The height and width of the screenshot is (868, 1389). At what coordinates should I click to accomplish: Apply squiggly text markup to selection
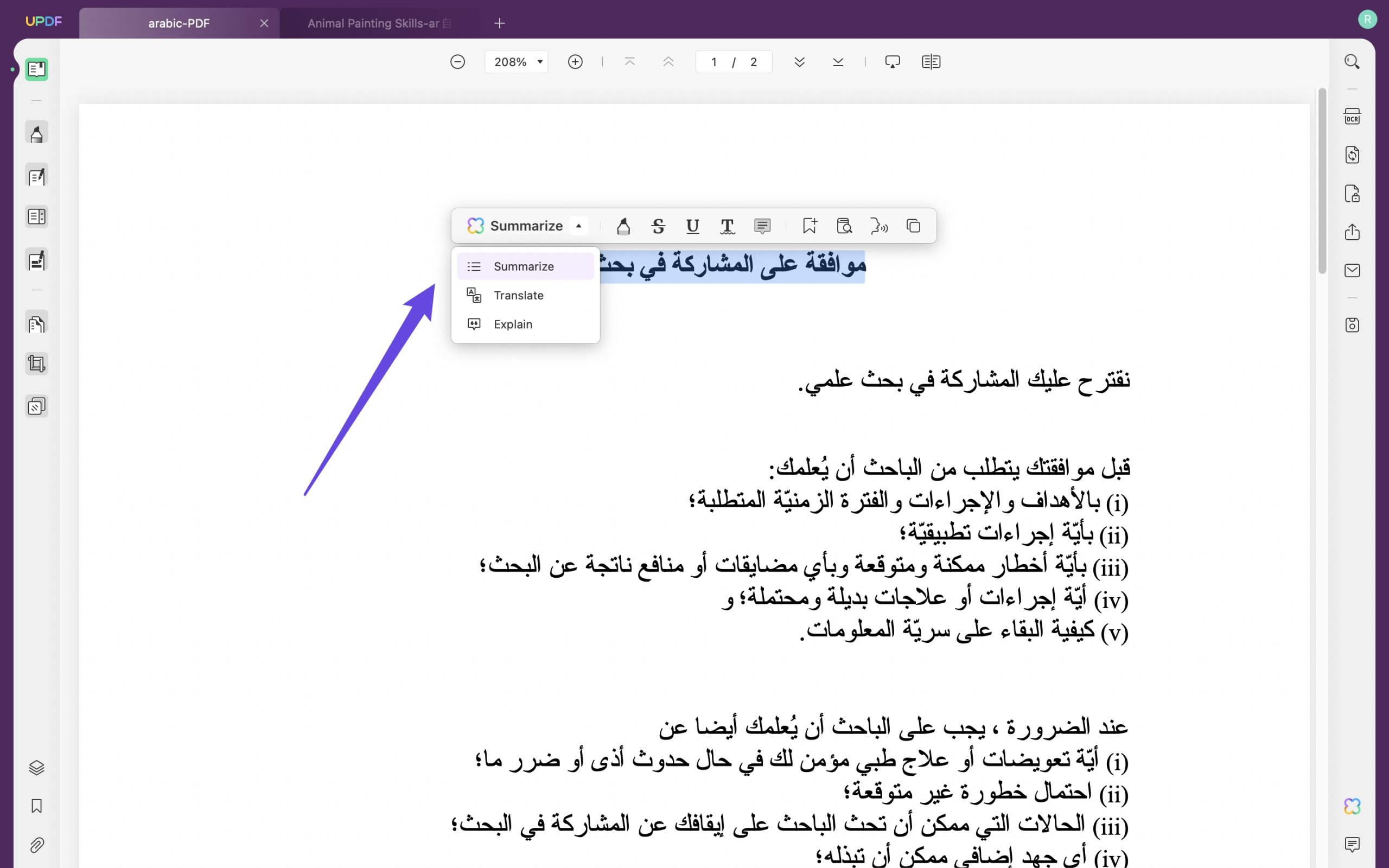pyautogui.click(x=727, y=226)
